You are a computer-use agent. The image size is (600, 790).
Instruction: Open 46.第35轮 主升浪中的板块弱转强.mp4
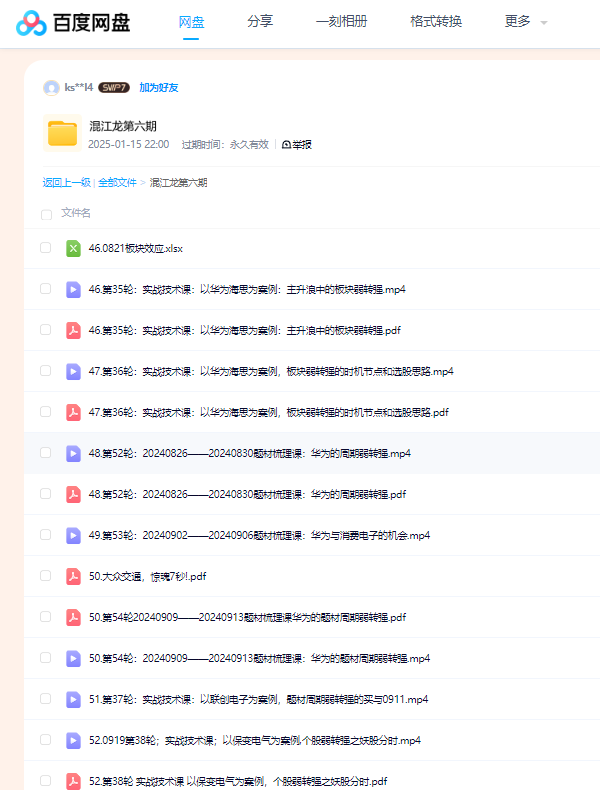[247, 290]
